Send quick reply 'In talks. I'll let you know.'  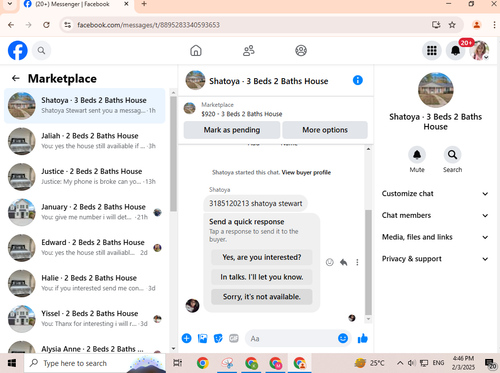pyautogui.click(x=262, y=277)
